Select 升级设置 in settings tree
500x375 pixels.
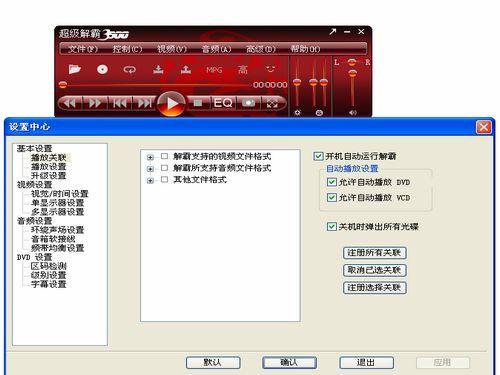(49, 175)
